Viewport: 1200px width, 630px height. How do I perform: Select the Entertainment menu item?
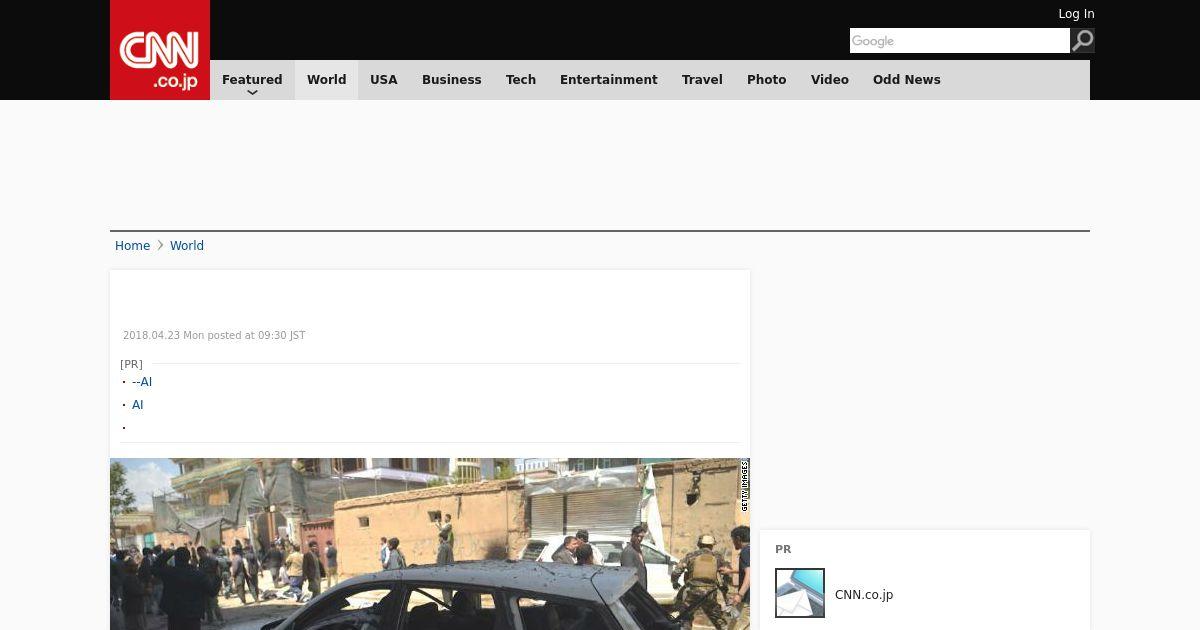coord(609,80)
